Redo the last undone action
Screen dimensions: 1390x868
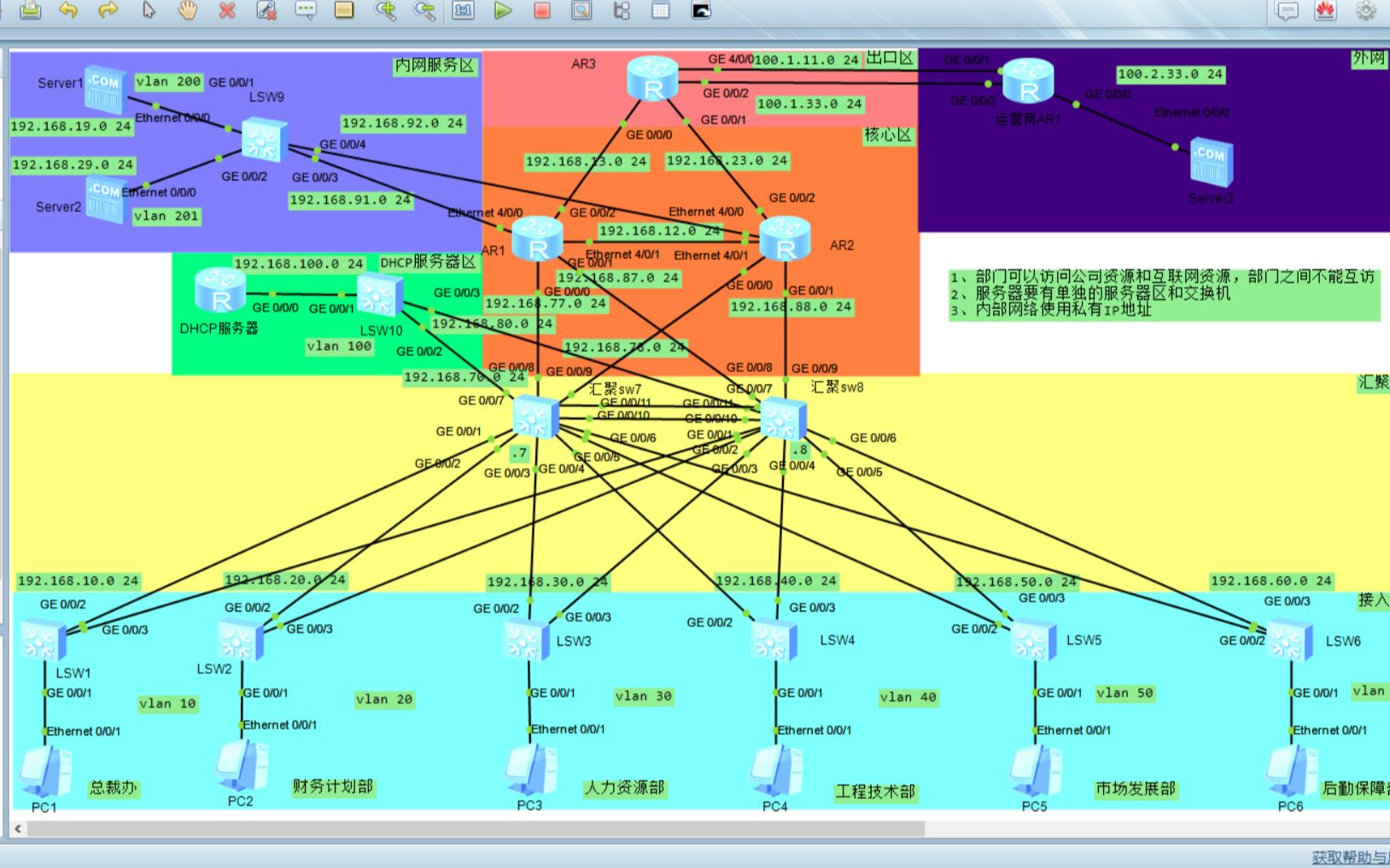108,10
